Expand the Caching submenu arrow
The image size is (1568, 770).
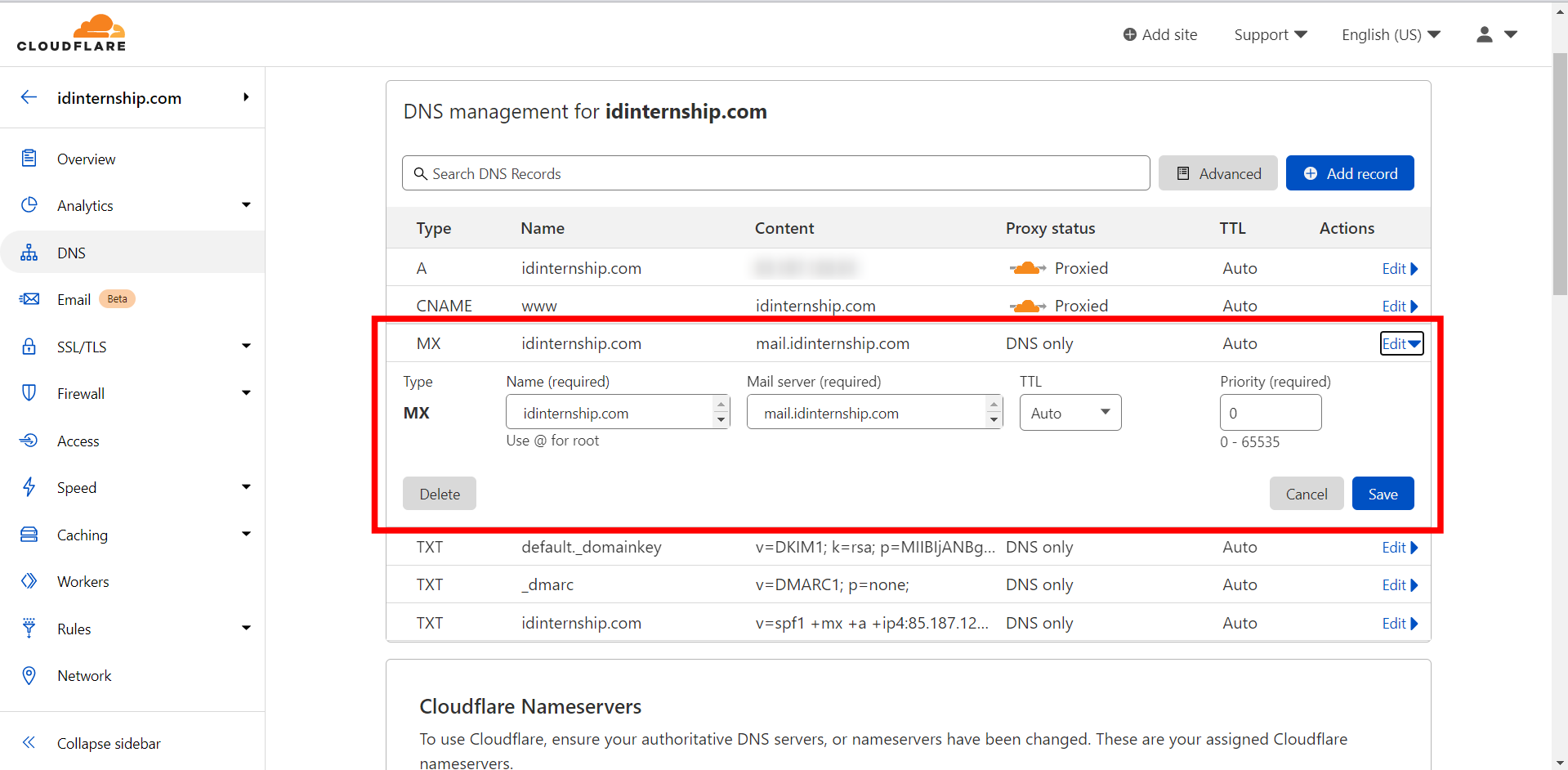[246, 535]
